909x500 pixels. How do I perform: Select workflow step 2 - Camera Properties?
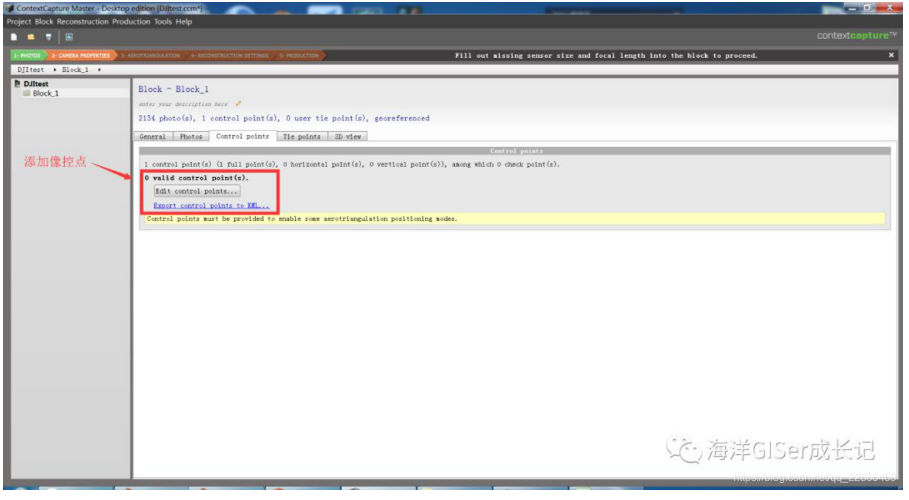click(80, 55)
